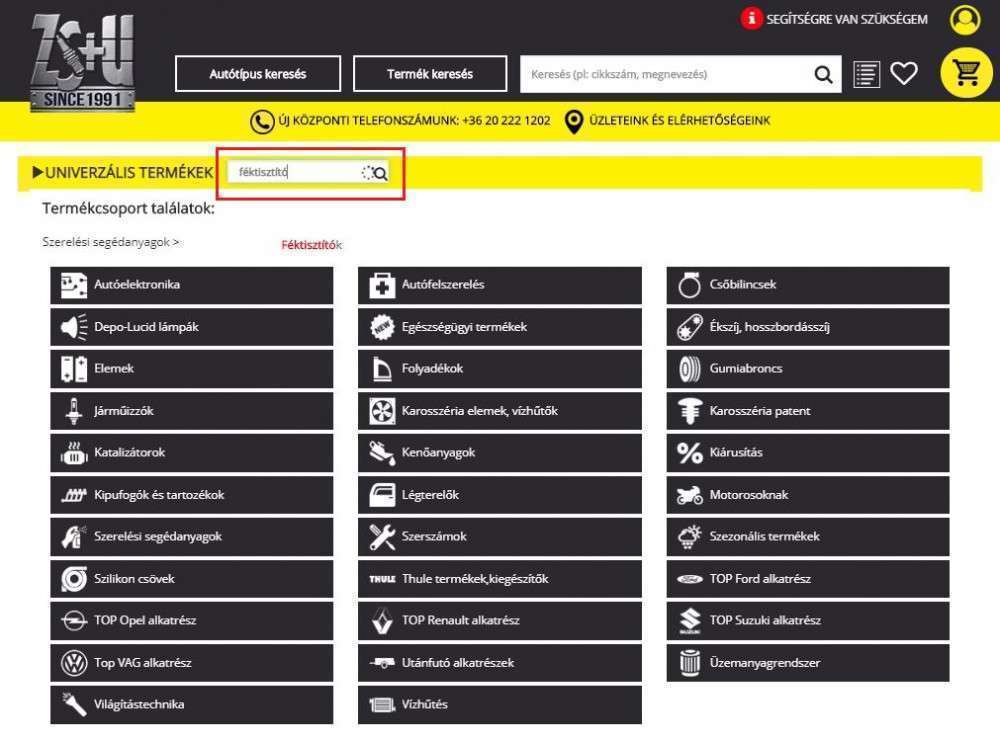This screenshot has width=1000, height=740.
Task: Click the phone icon in yellow bar
Action: tap(261, 121)
